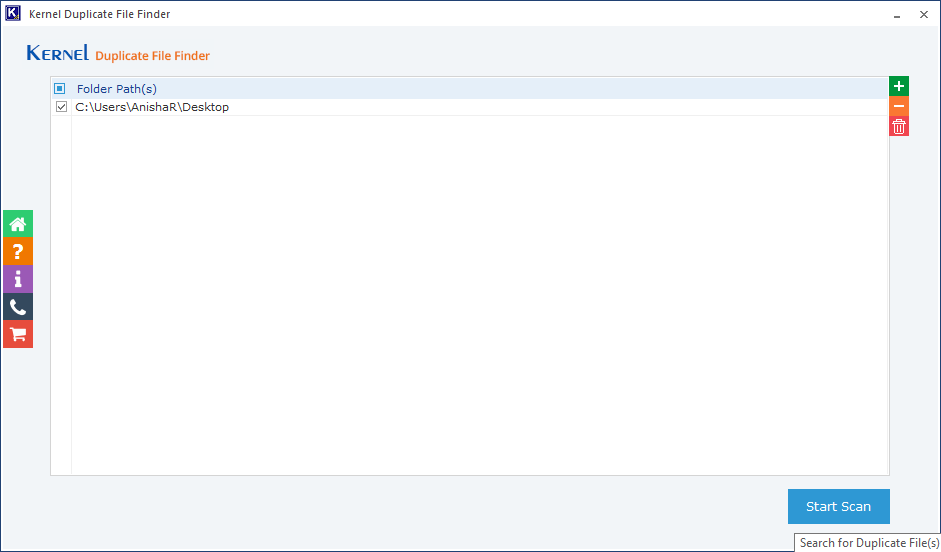
Task: Select the C:\Users\AnishaR\Desktop path row
Action: 152,107
